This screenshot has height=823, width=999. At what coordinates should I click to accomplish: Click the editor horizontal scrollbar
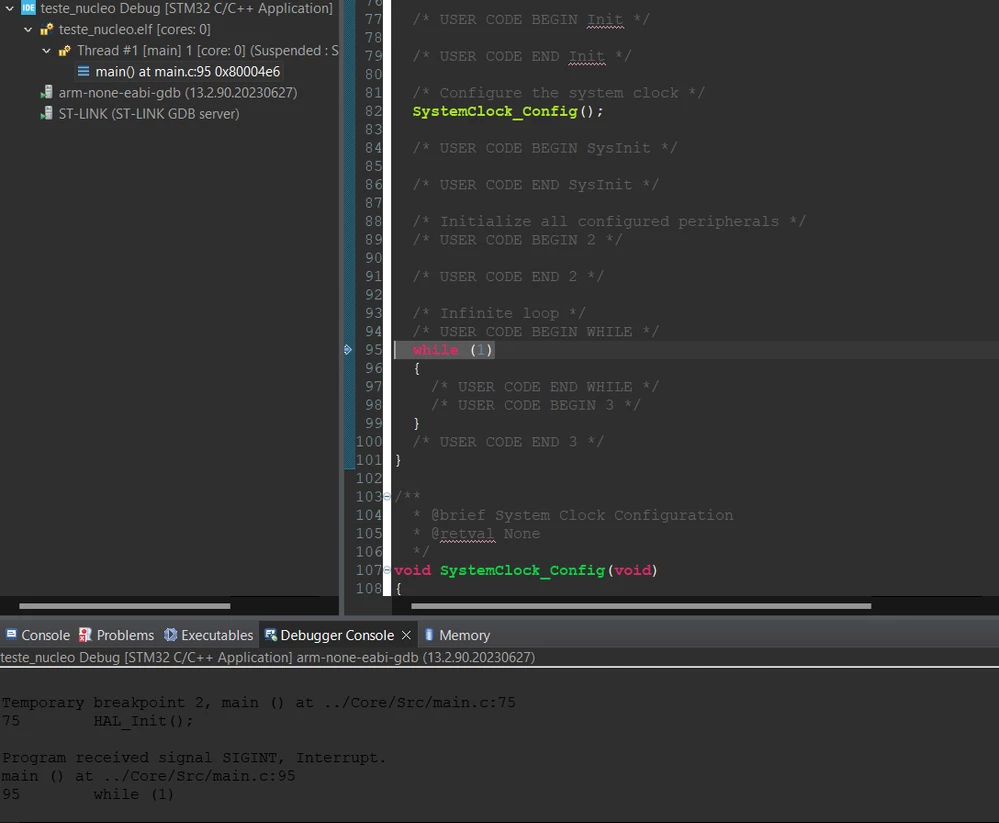(x=641, y=606)
